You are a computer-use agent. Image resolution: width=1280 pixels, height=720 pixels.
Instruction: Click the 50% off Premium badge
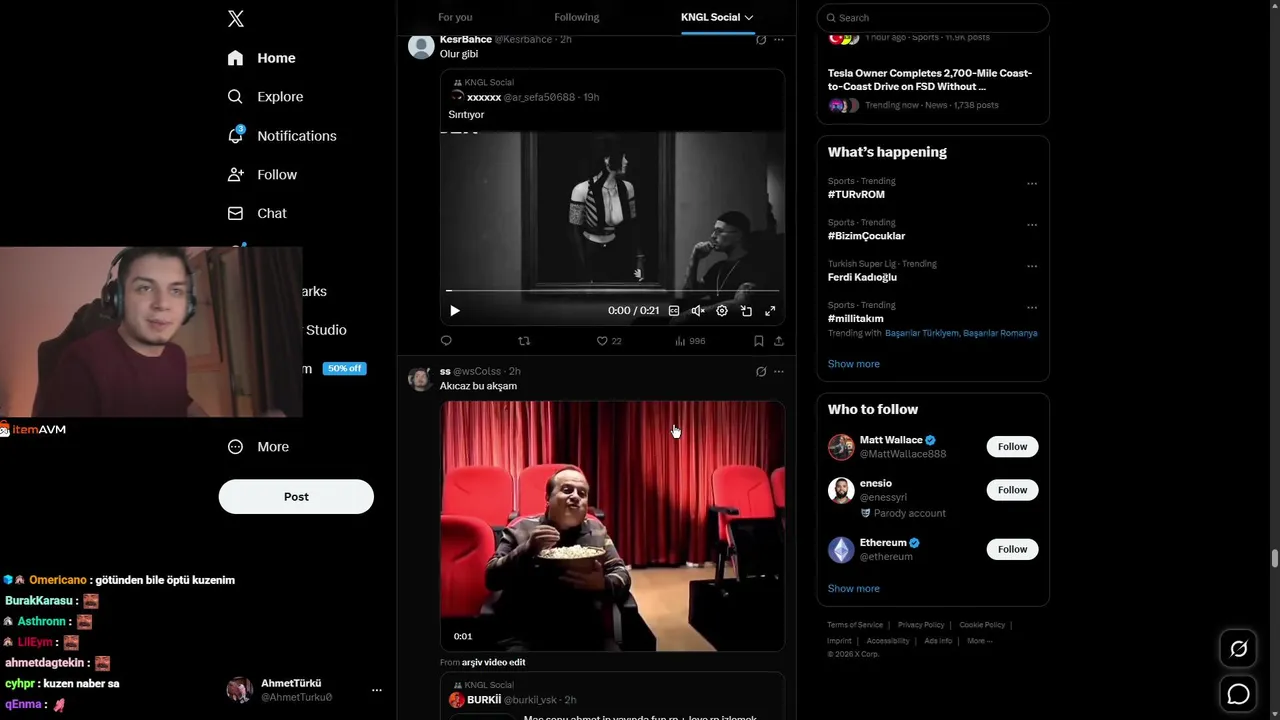[344, 369]
